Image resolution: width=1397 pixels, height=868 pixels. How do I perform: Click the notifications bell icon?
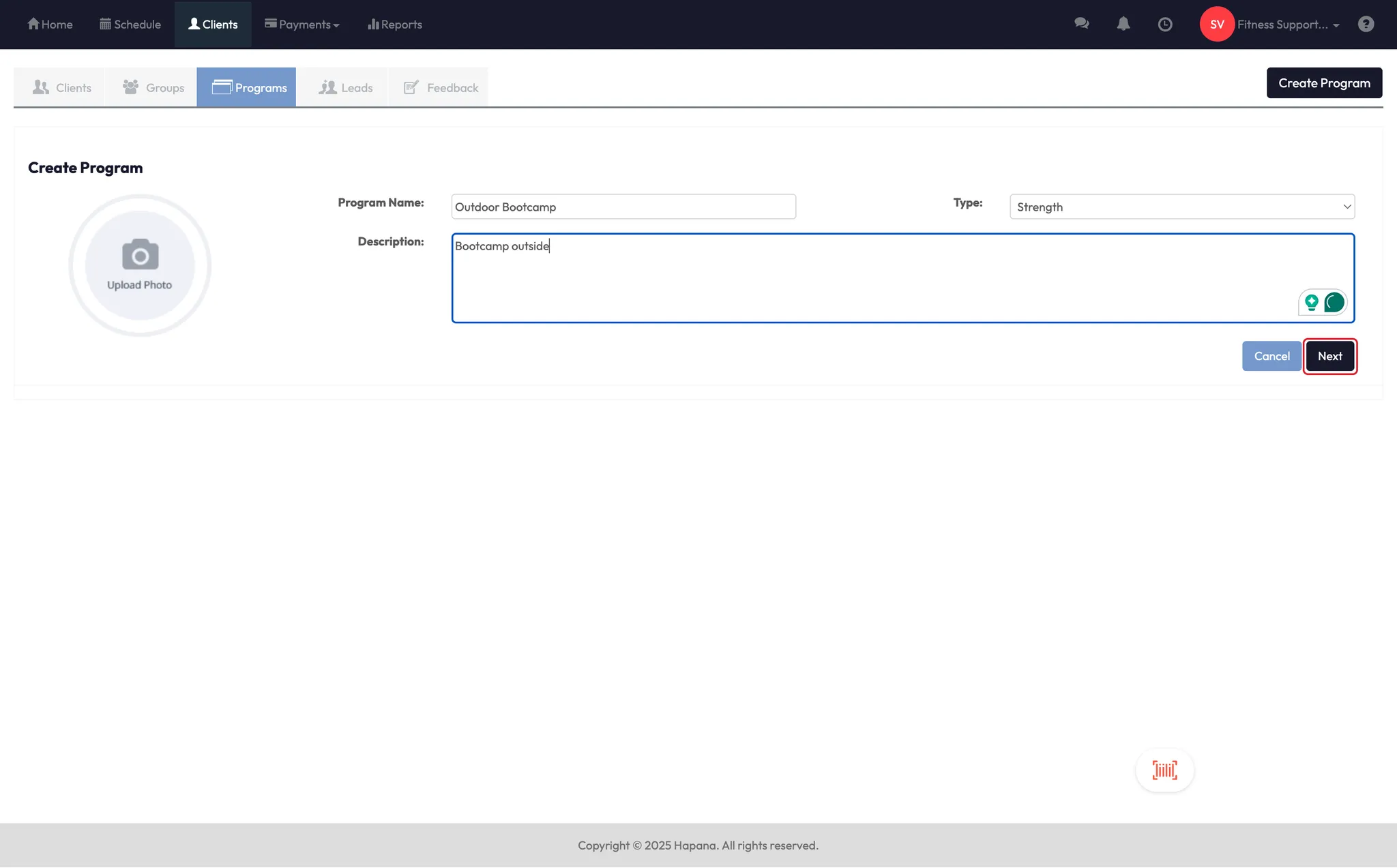pos(1123,24)
